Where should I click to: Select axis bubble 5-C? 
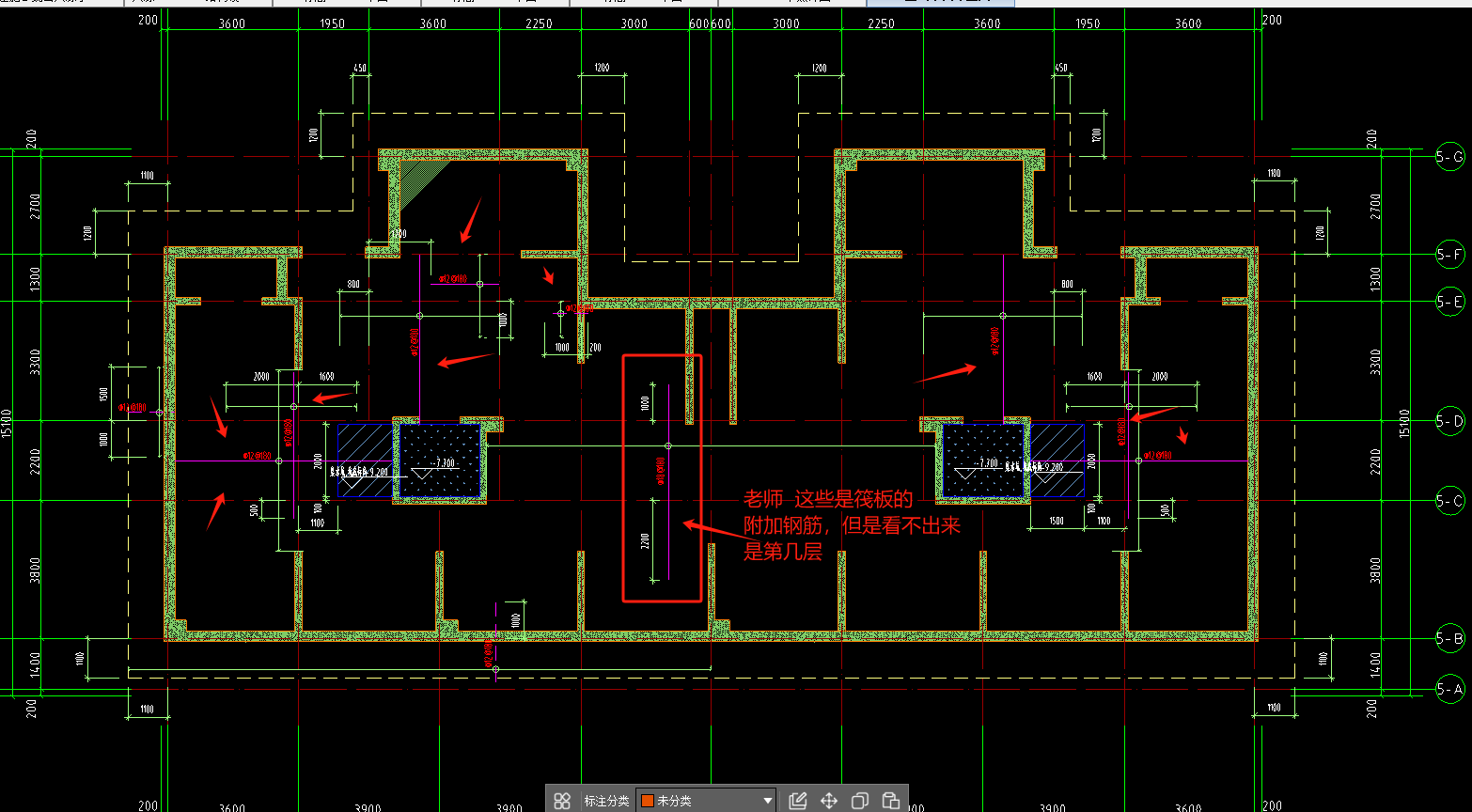[x=1450, y=501]
